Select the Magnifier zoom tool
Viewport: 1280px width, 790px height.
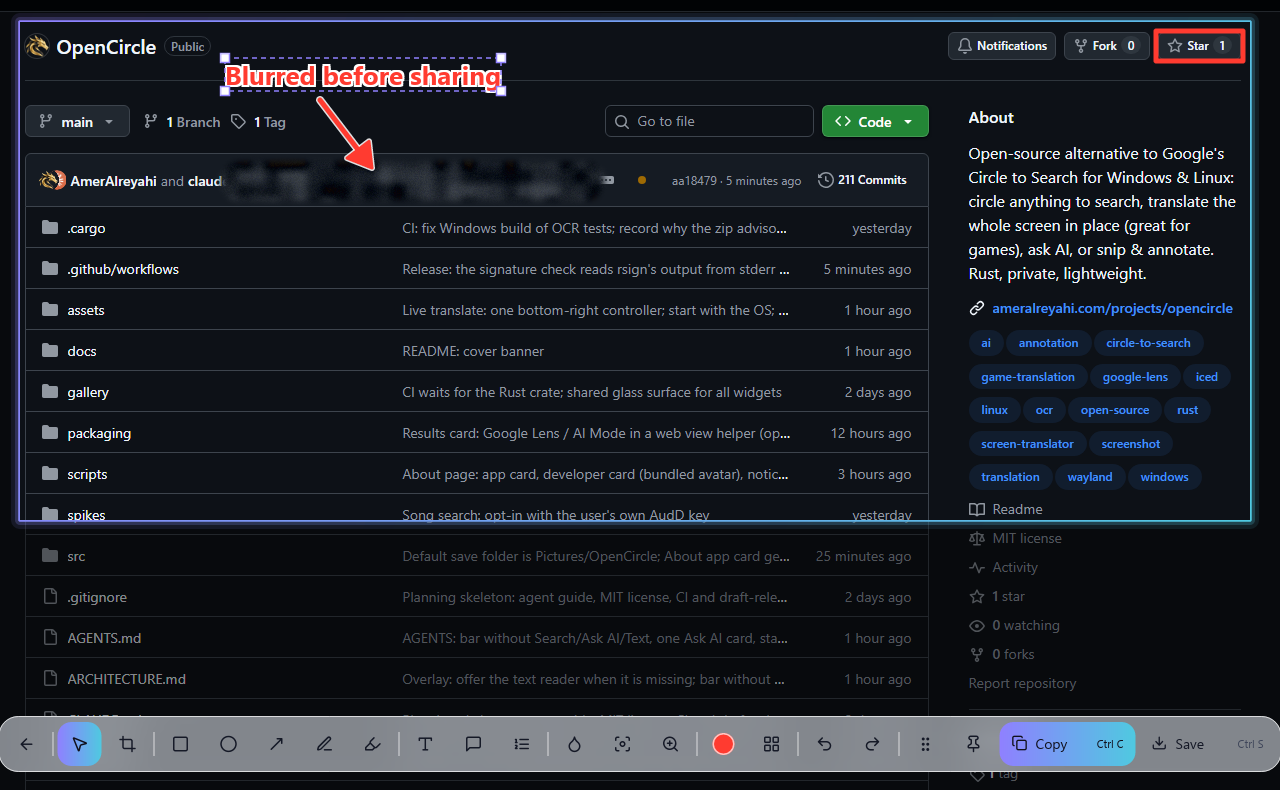coord(670,744)
